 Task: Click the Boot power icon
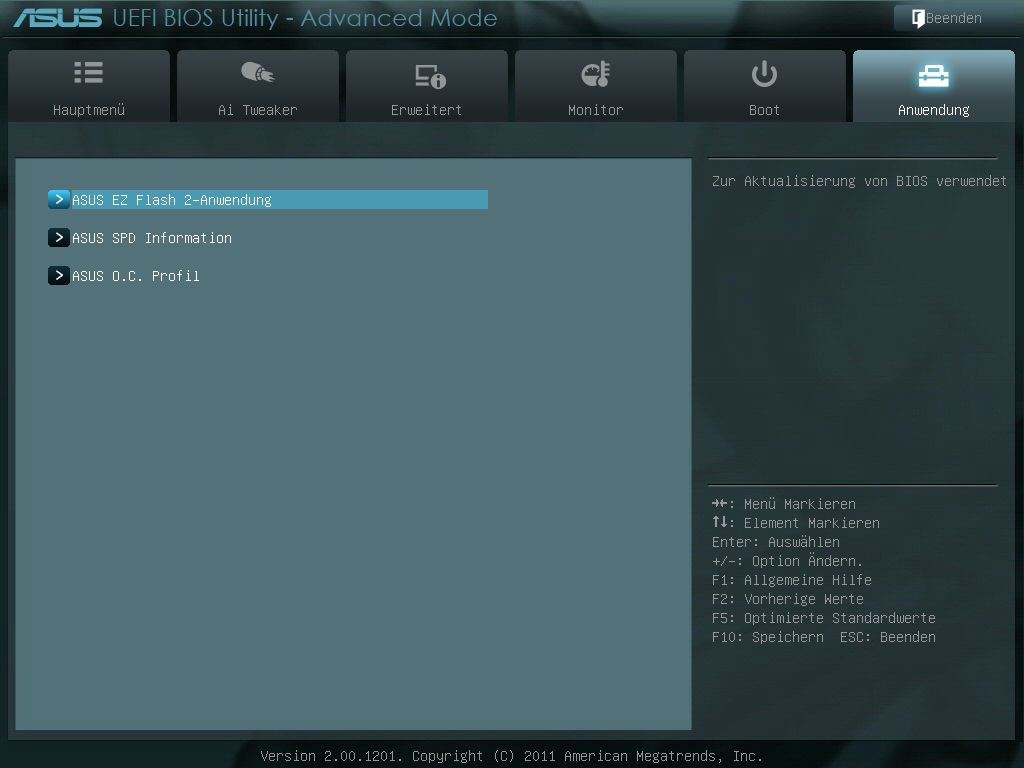pos(764,74)
